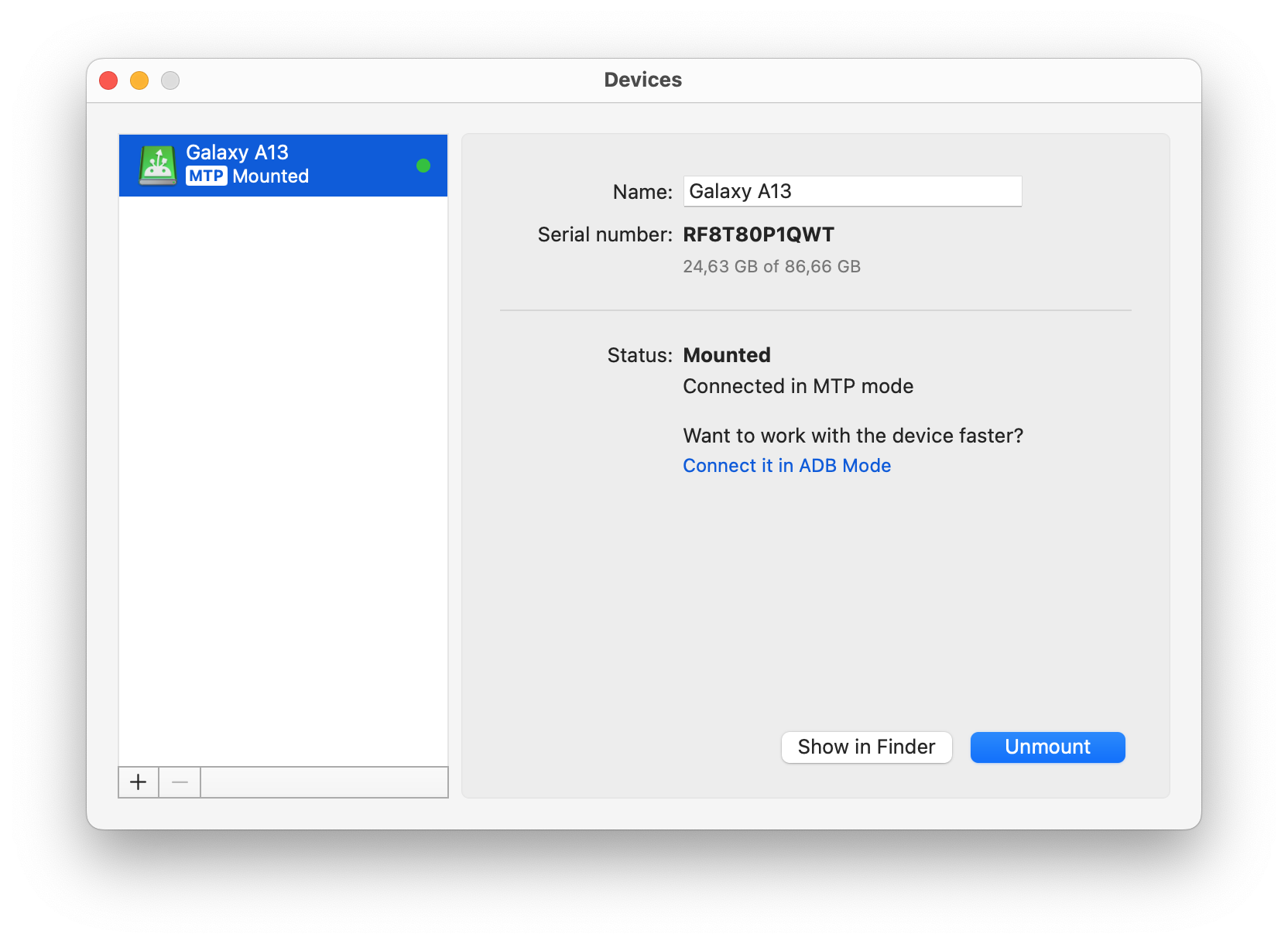Viewport: 1288px width, 944px height.
Task: Click the MTP badge on the device entry
Action: (x=206, y=176)
